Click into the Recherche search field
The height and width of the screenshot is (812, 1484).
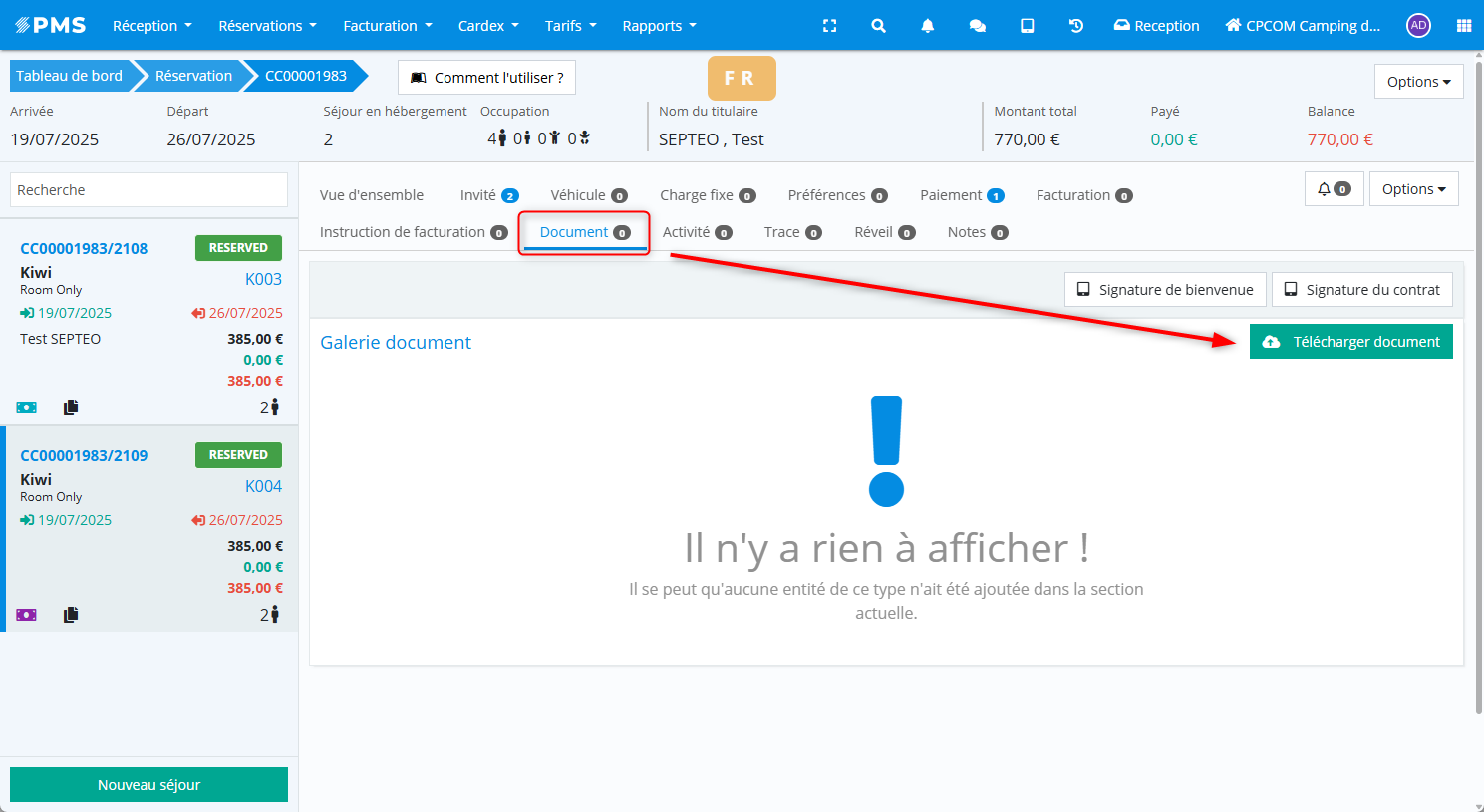[x=148, y=190]
